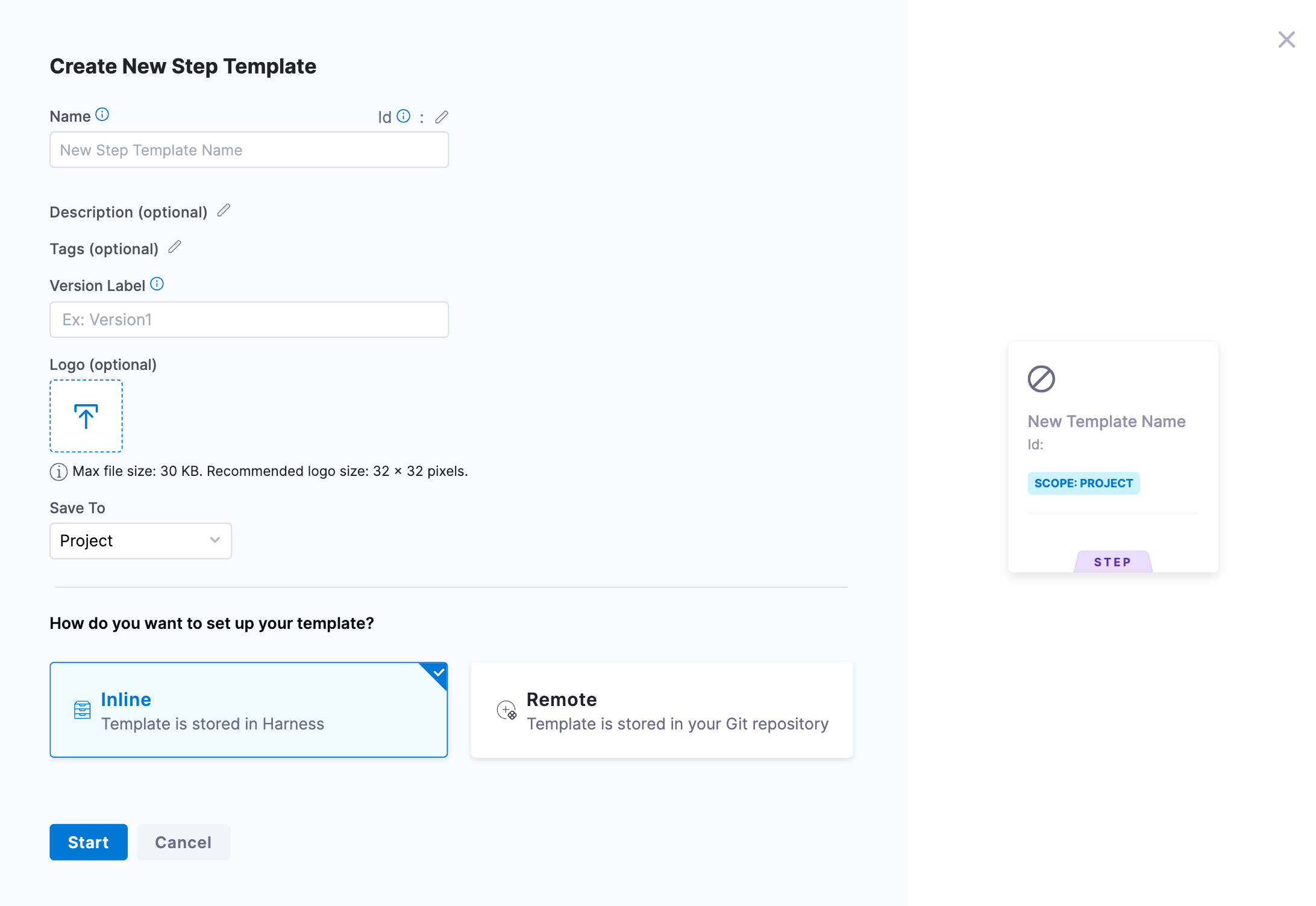
Task: Click Tags pencil edit icon
Action: point(175,247)
